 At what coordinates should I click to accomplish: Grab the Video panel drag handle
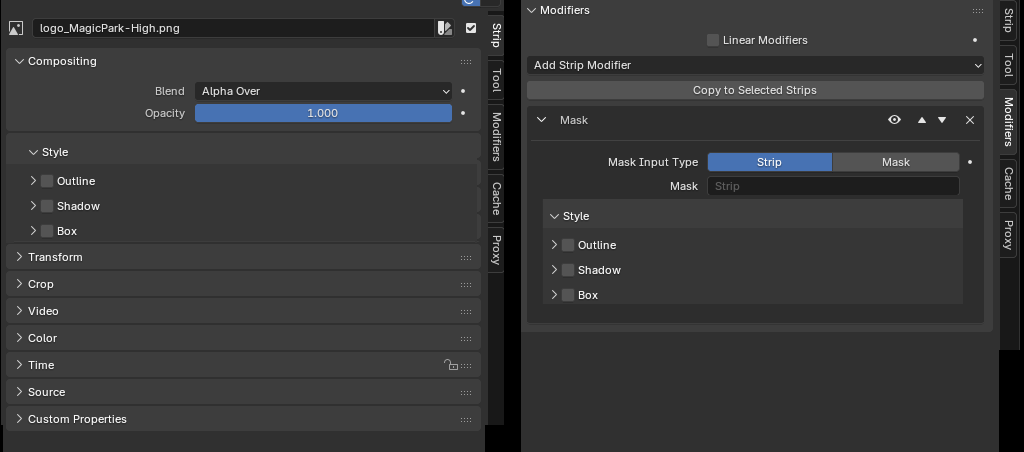pyautogui.click(x=466, y=312)
